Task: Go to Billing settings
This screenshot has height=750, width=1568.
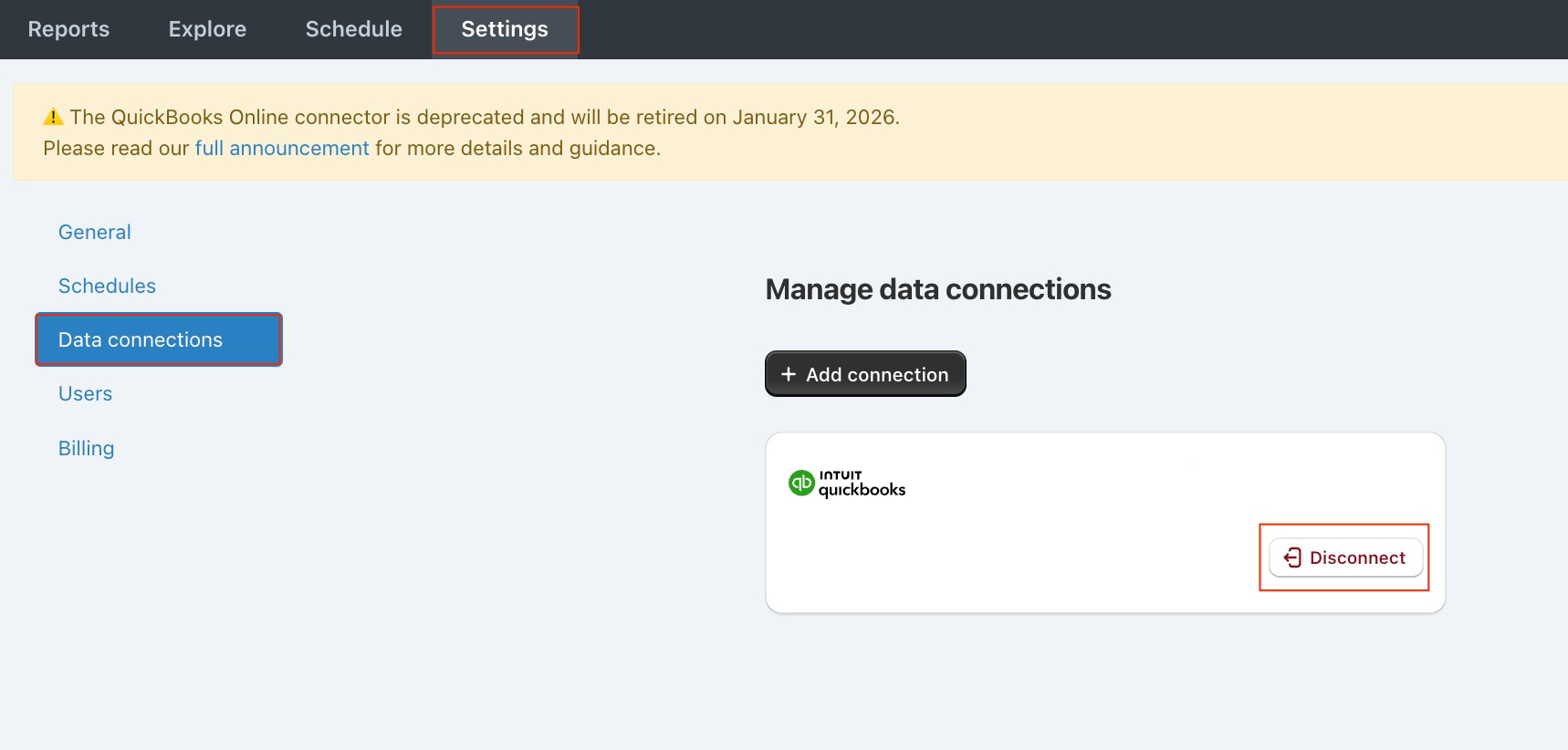Action: pos(87,449)
